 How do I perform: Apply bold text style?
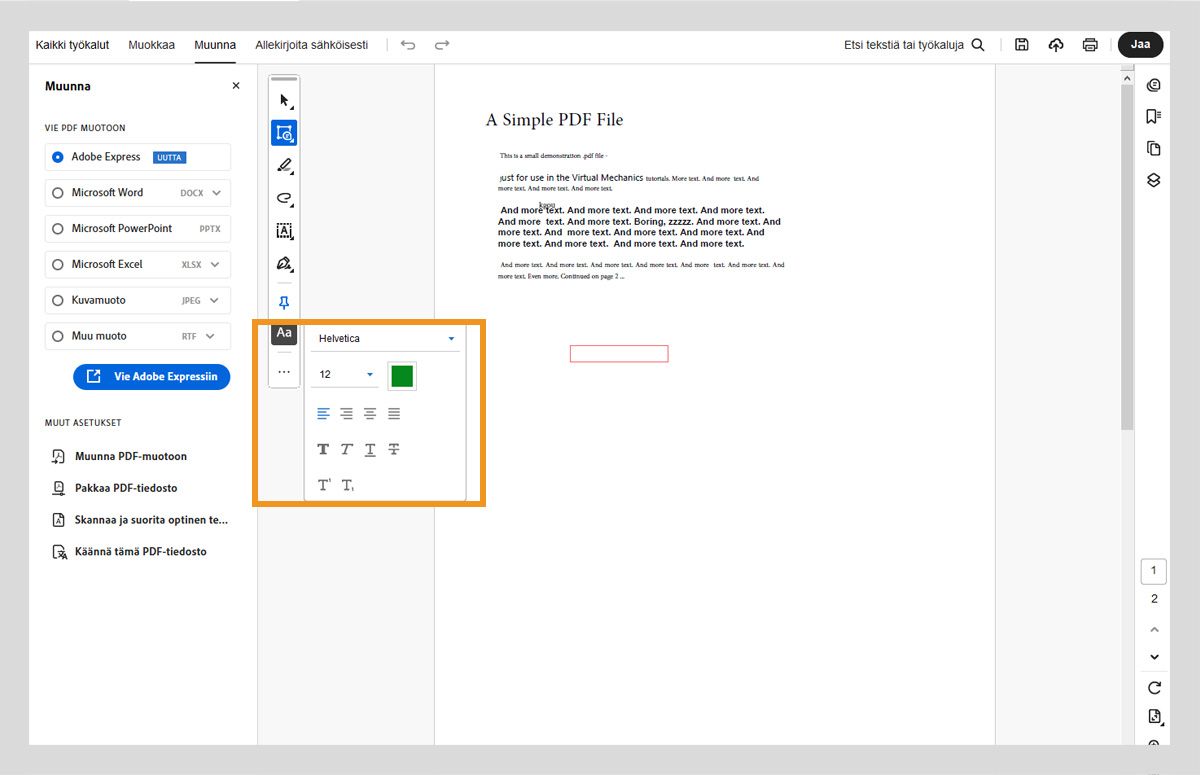pos(323,449)
